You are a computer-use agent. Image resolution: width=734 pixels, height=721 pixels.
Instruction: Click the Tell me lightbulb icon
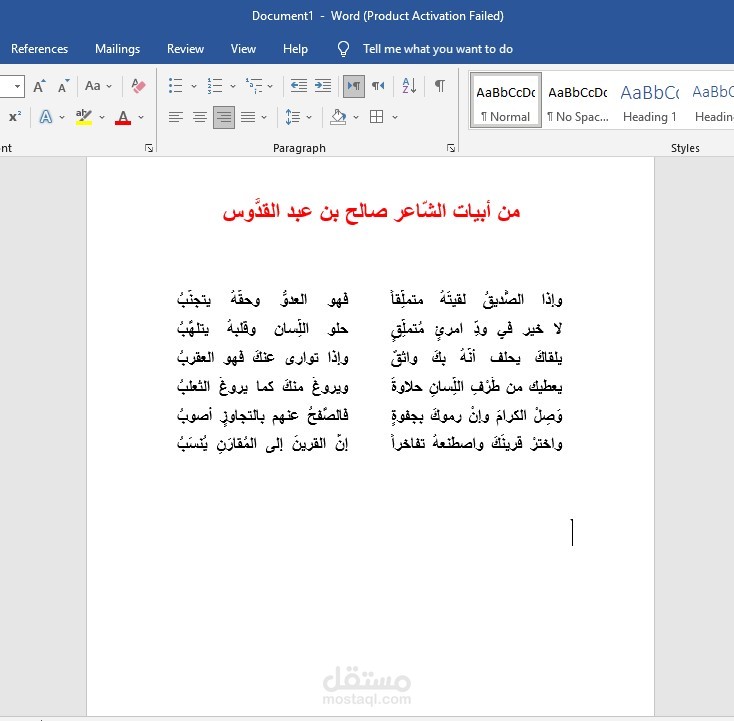pos(343,49)
